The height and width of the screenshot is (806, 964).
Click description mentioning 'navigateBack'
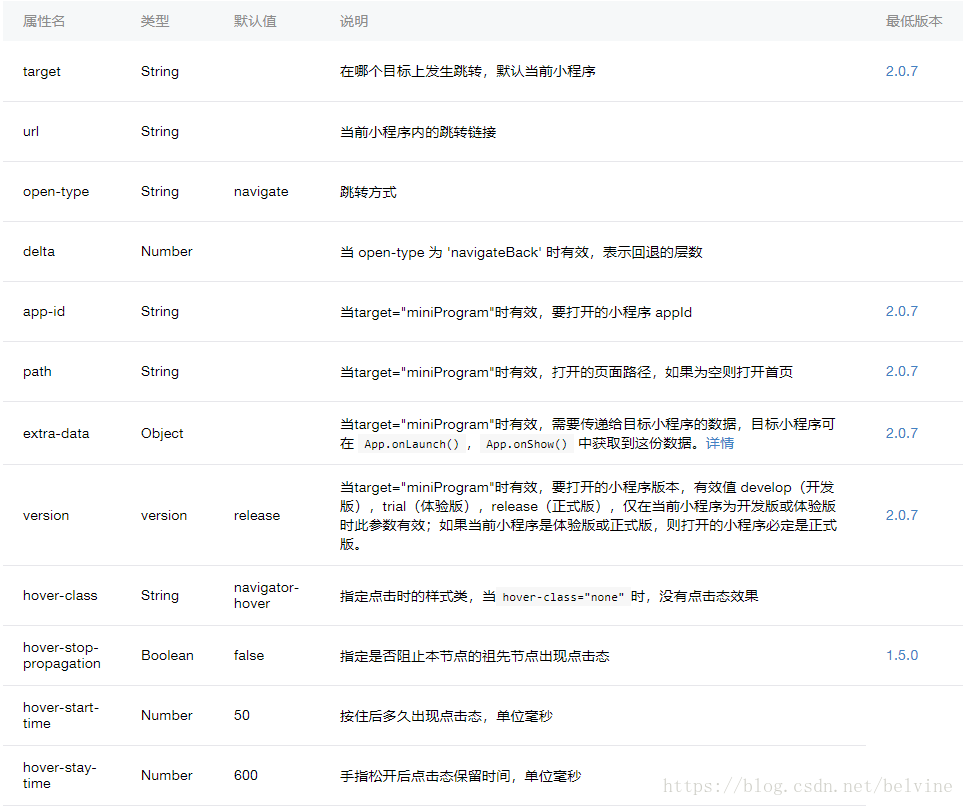tap(521, 253)
